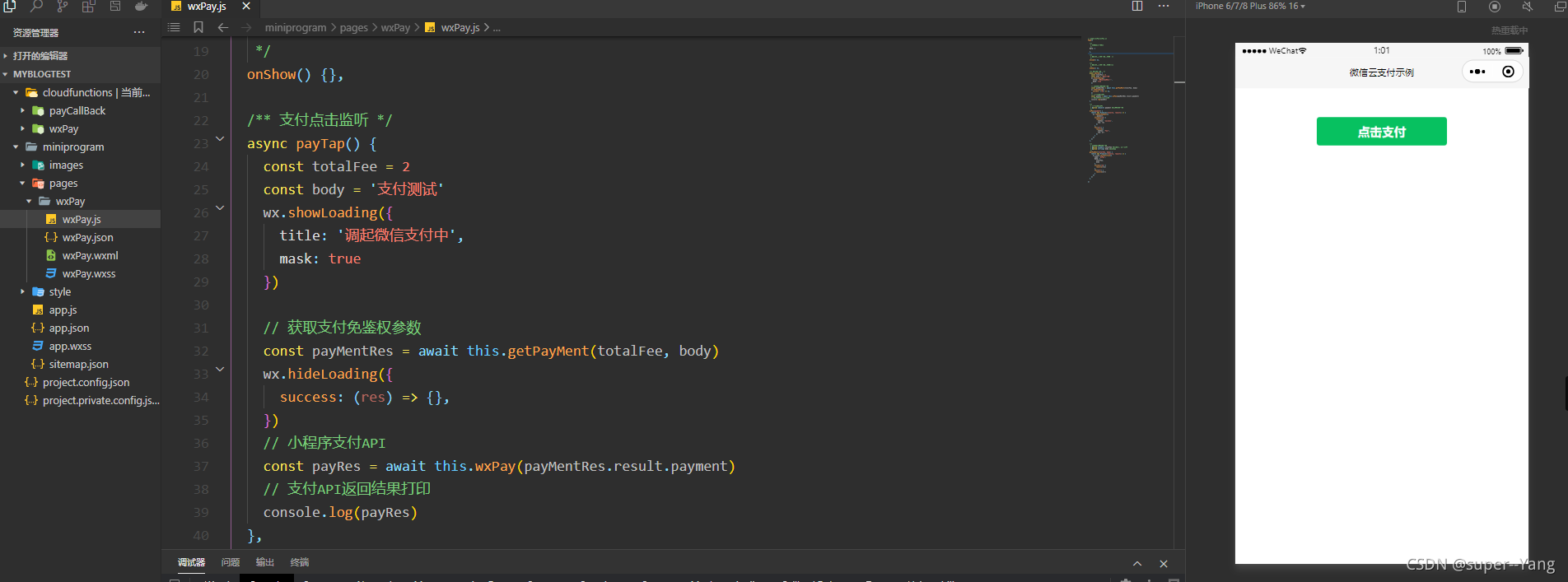Collapse the pages folder
The width and height of the screenshot is (1568, 582).
pyautogui.click(x=81, y=183)
